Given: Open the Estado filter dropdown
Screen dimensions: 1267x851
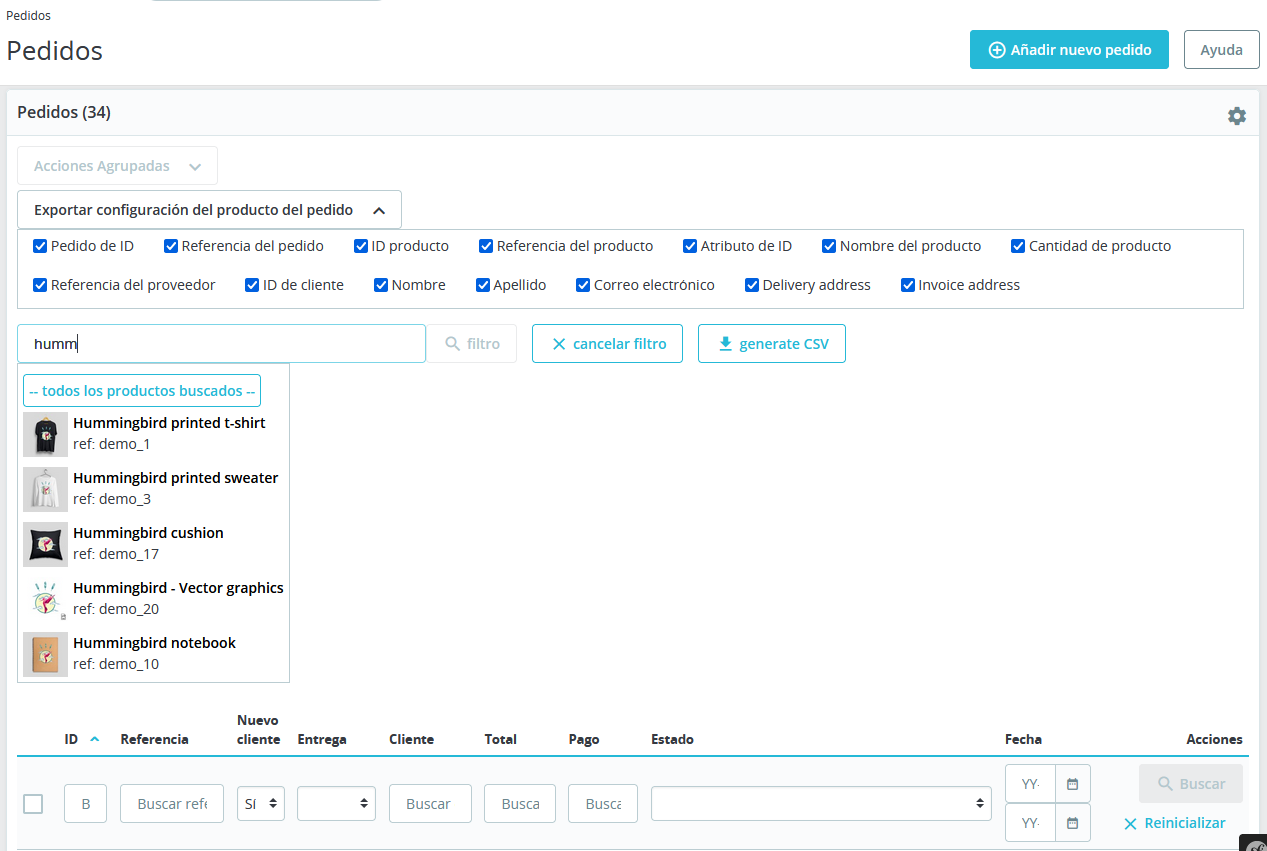Looking at the screenshot, I should pyautogui.click(x=821, y=803).
